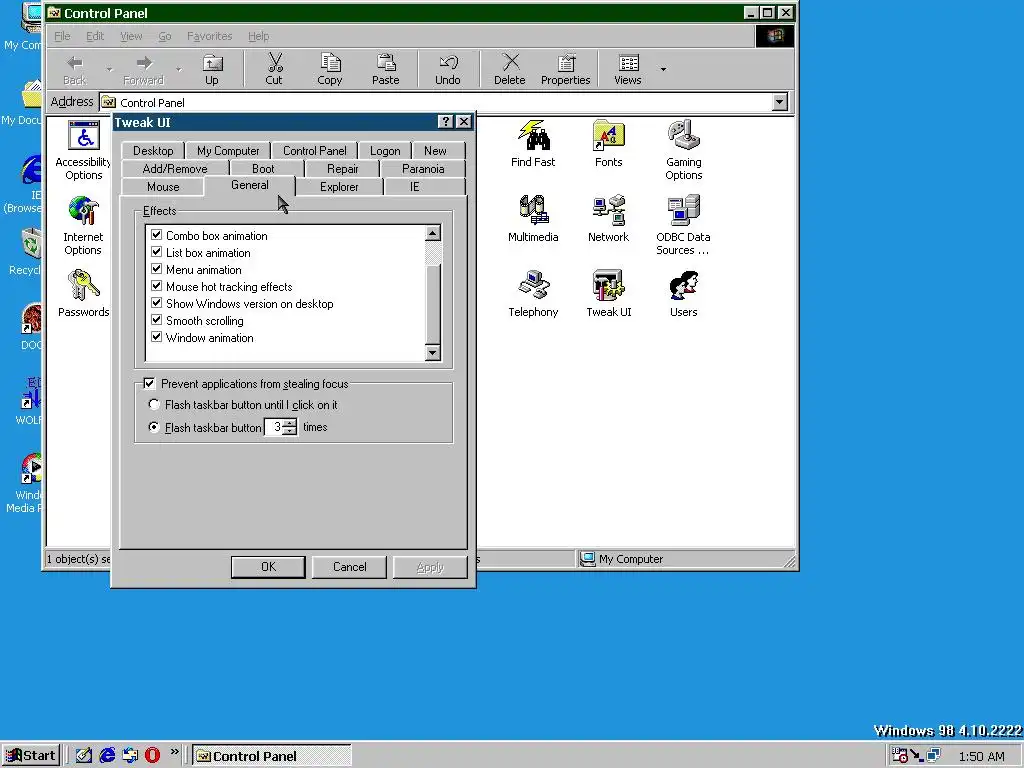Open the Passwords control panel icon
The image size is (1024, 768).
tap(83, 294)
